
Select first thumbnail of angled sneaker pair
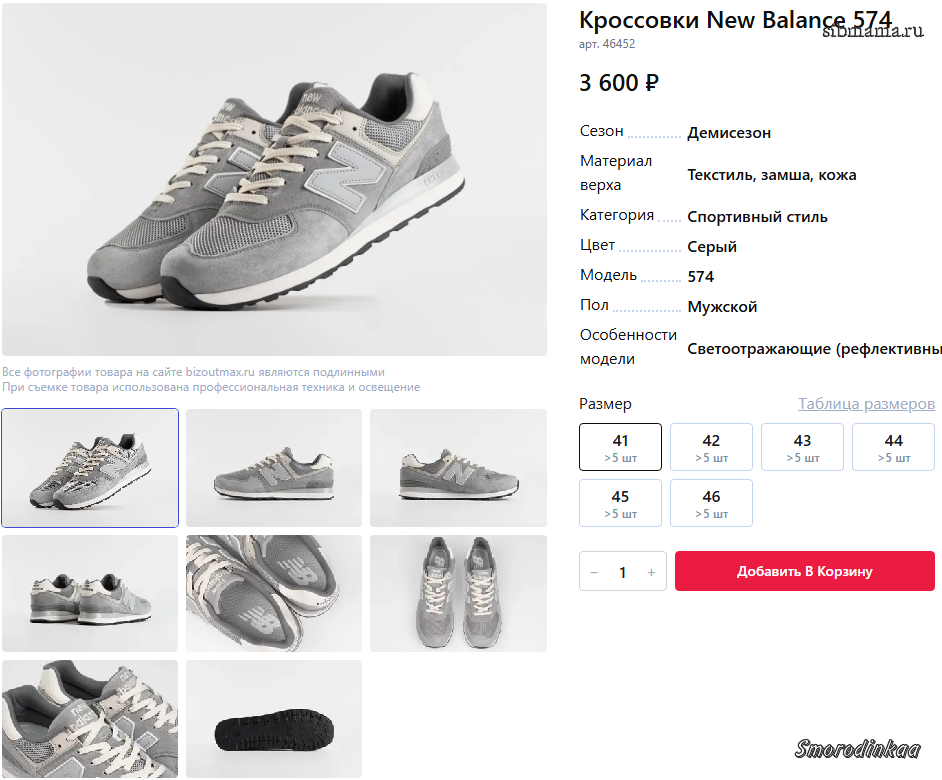coord(90,468)
